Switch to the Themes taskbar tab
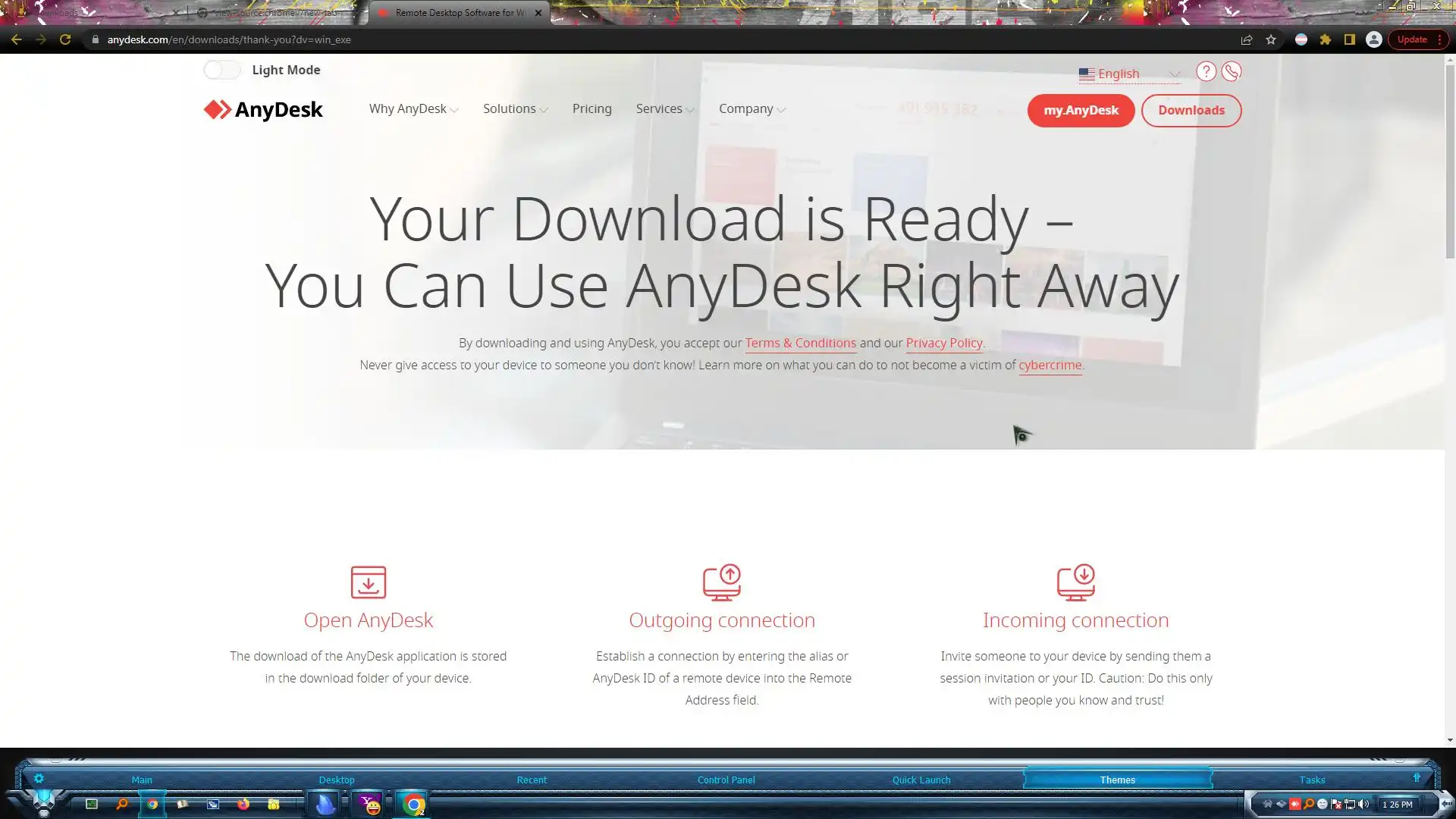 point(1117,780)
